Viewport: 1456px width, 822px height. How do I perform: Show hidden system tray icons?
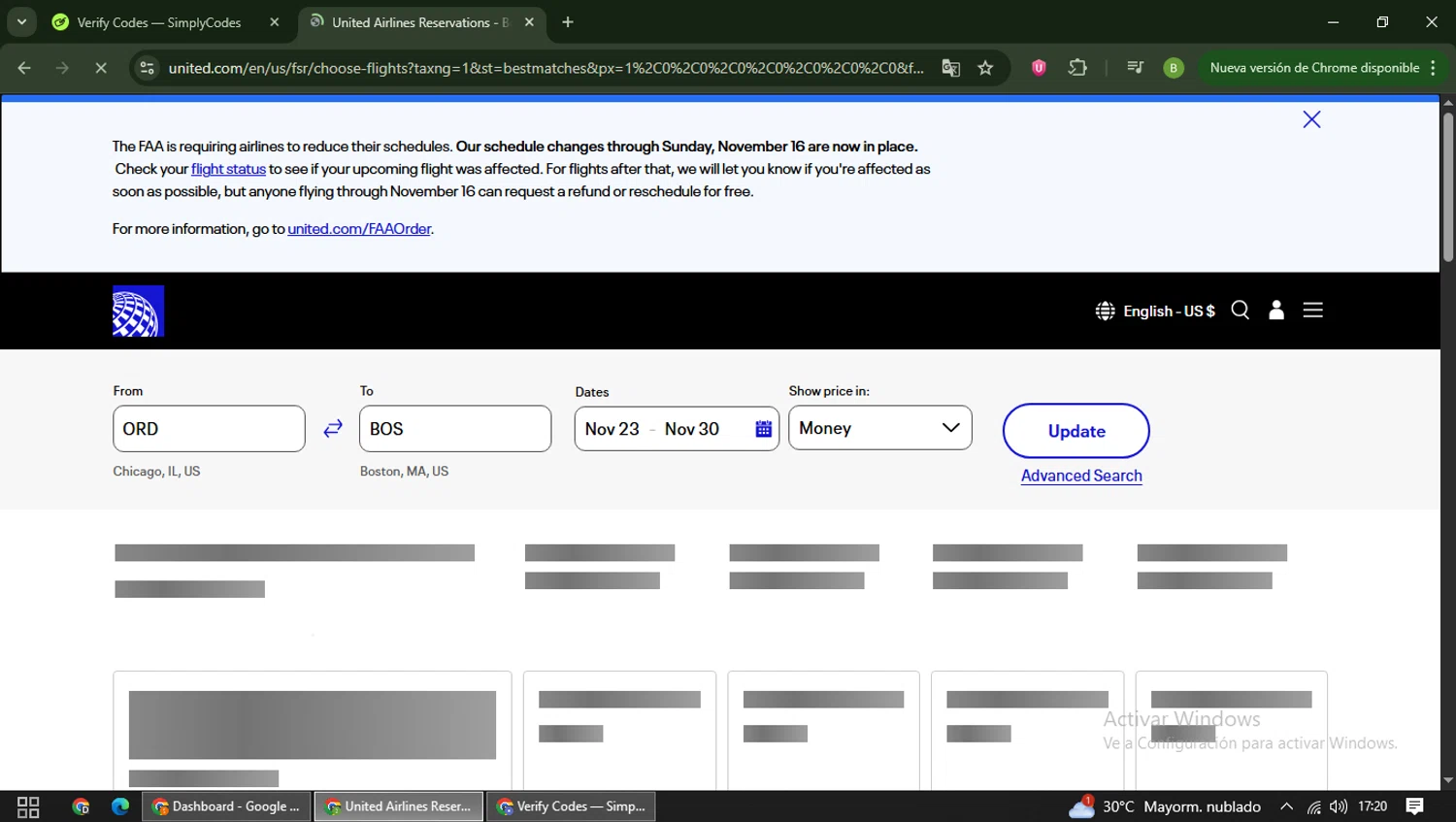point(1286,806)
